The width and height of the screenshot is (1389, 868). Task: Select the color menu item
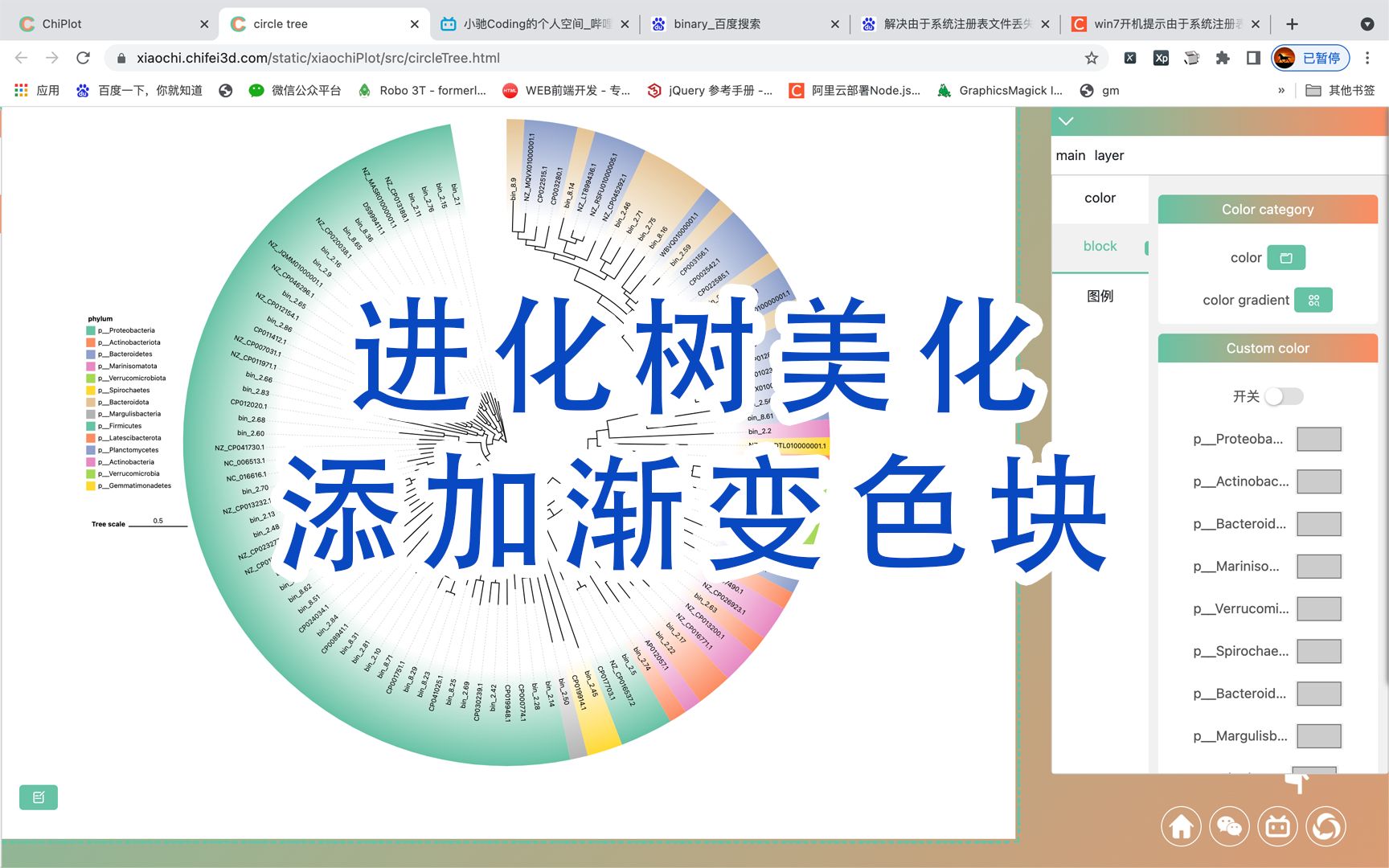coord(1100,198)
